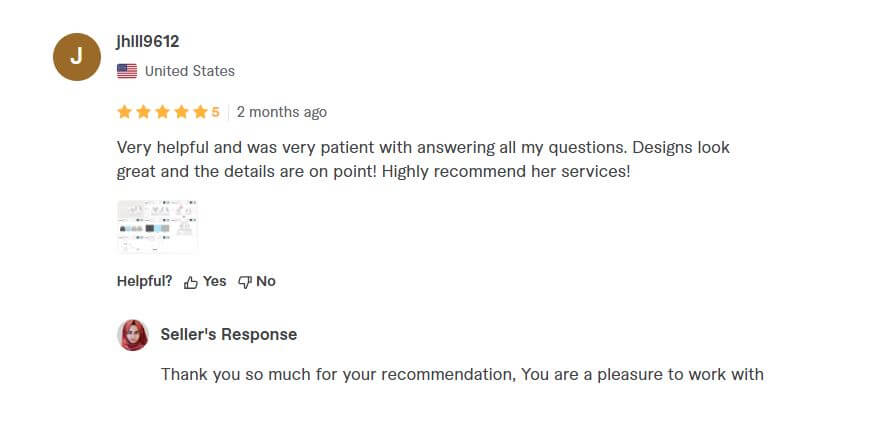Click the brown J avatar circle
The image size is (873, 427).
[x=77, y=57]
